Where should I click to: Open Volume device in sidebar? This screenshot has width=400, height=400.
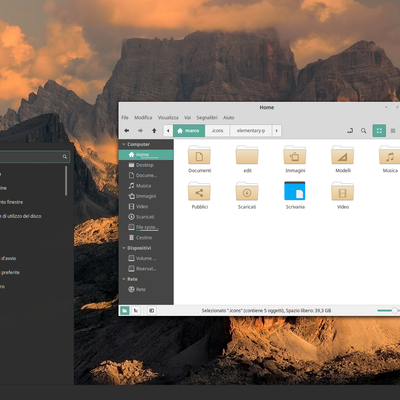tap(146, 258)
